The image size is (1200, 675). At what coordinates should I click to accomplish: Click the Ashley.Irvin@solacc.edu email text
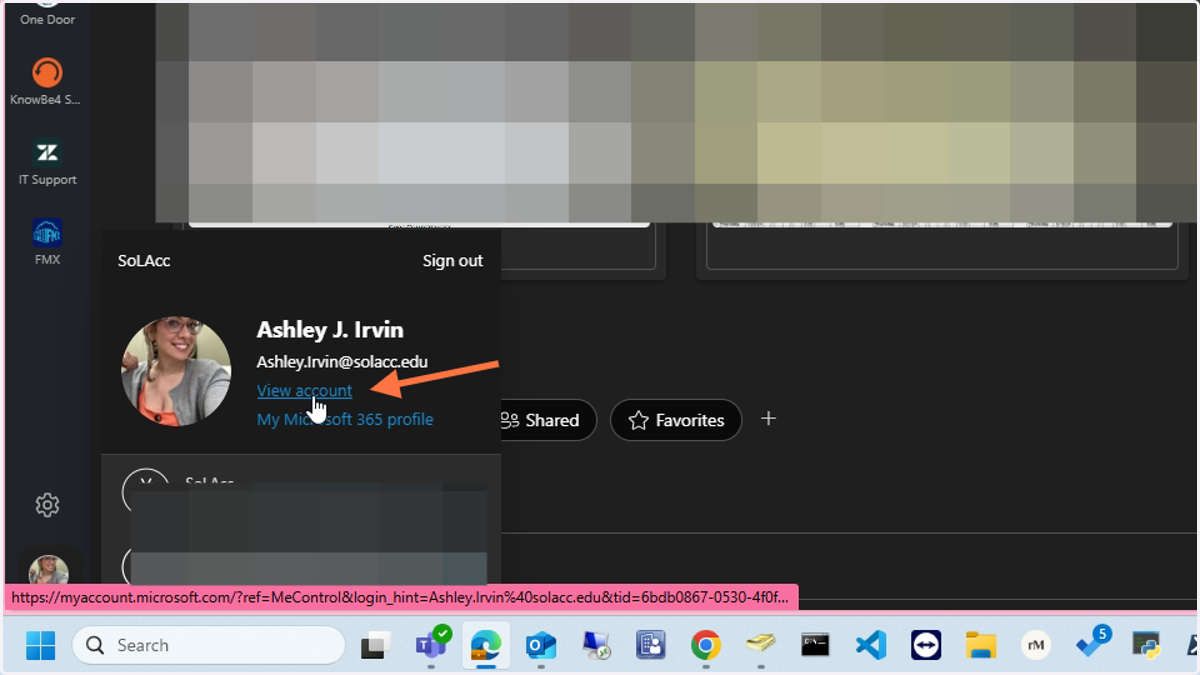342,362
